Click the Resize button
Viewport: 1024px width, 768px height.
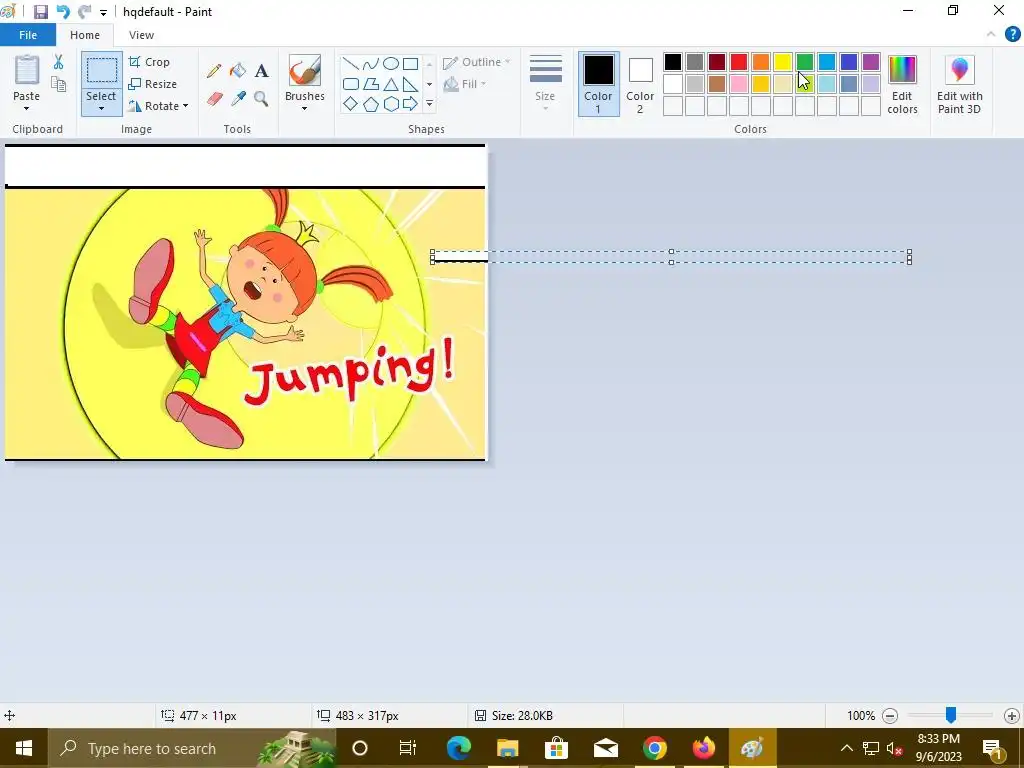coord(153,84)
